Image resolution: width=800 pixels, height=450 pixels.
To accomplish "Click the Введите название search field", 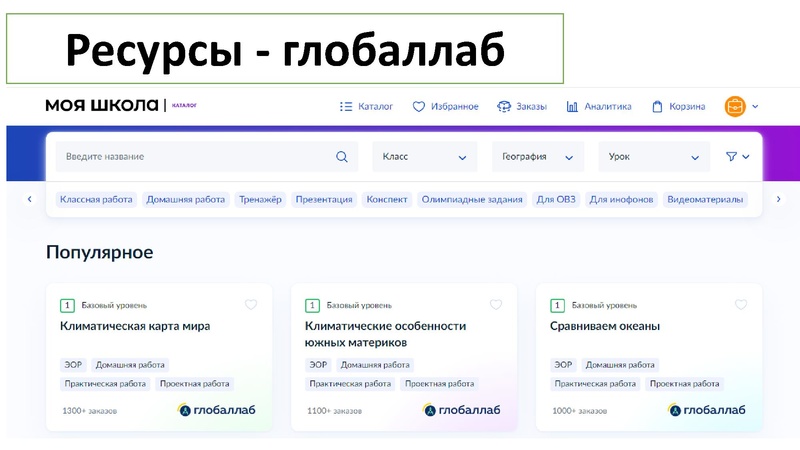I will 207,157.
